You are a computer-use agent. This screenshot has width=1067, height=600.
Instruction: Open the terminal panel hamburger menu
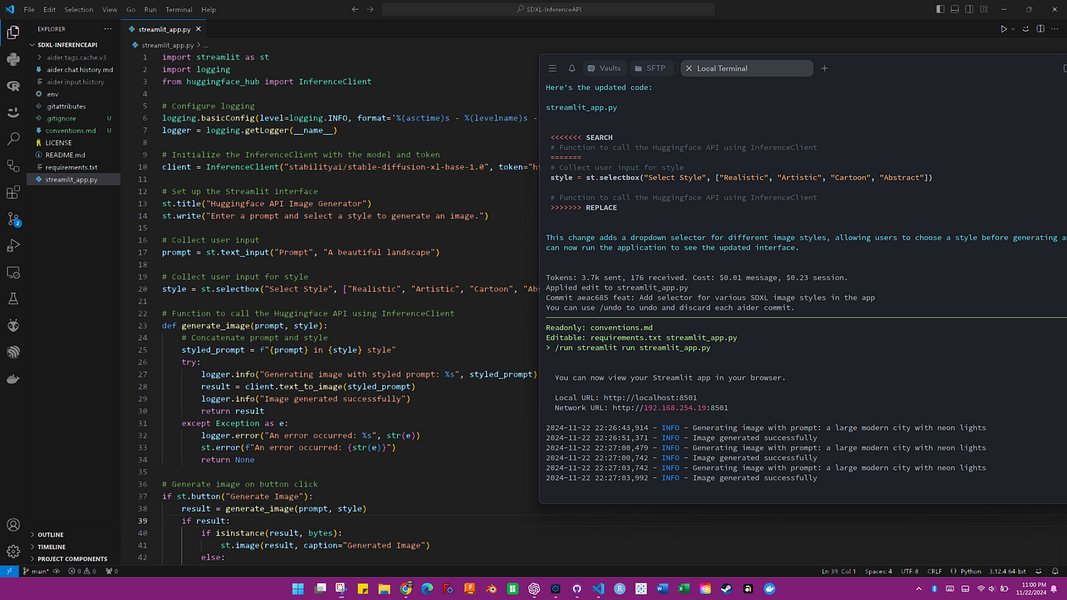click(x=551, y=68)
